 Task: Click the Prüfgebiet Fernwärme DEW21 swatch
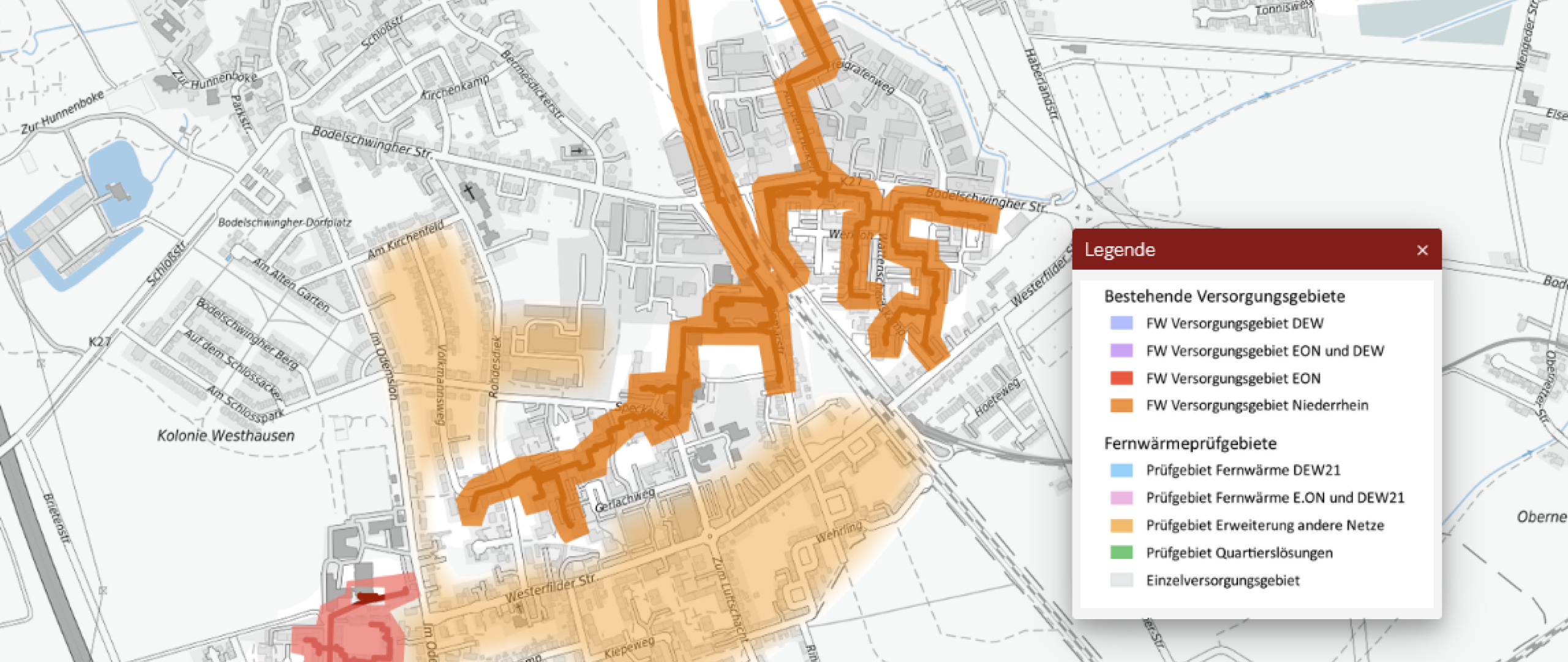(x=1121, y=470)
